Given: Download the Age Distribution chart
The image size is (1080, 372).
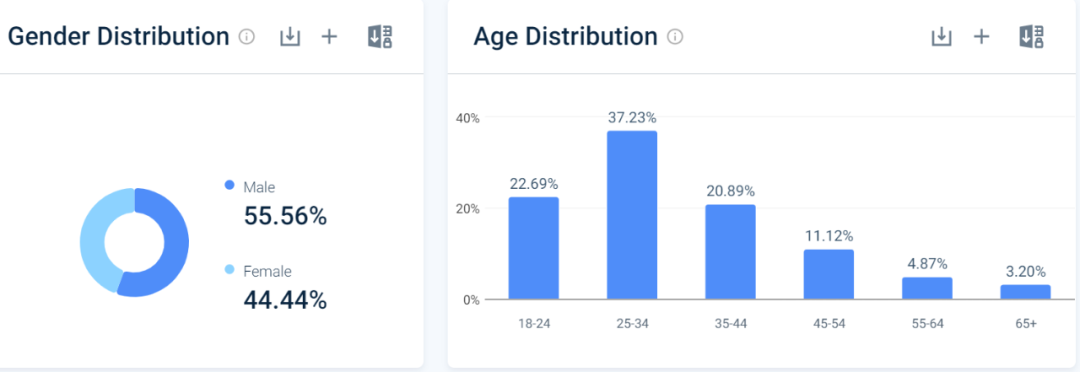Looking at the screenshot, I should [x=942, y=37].
